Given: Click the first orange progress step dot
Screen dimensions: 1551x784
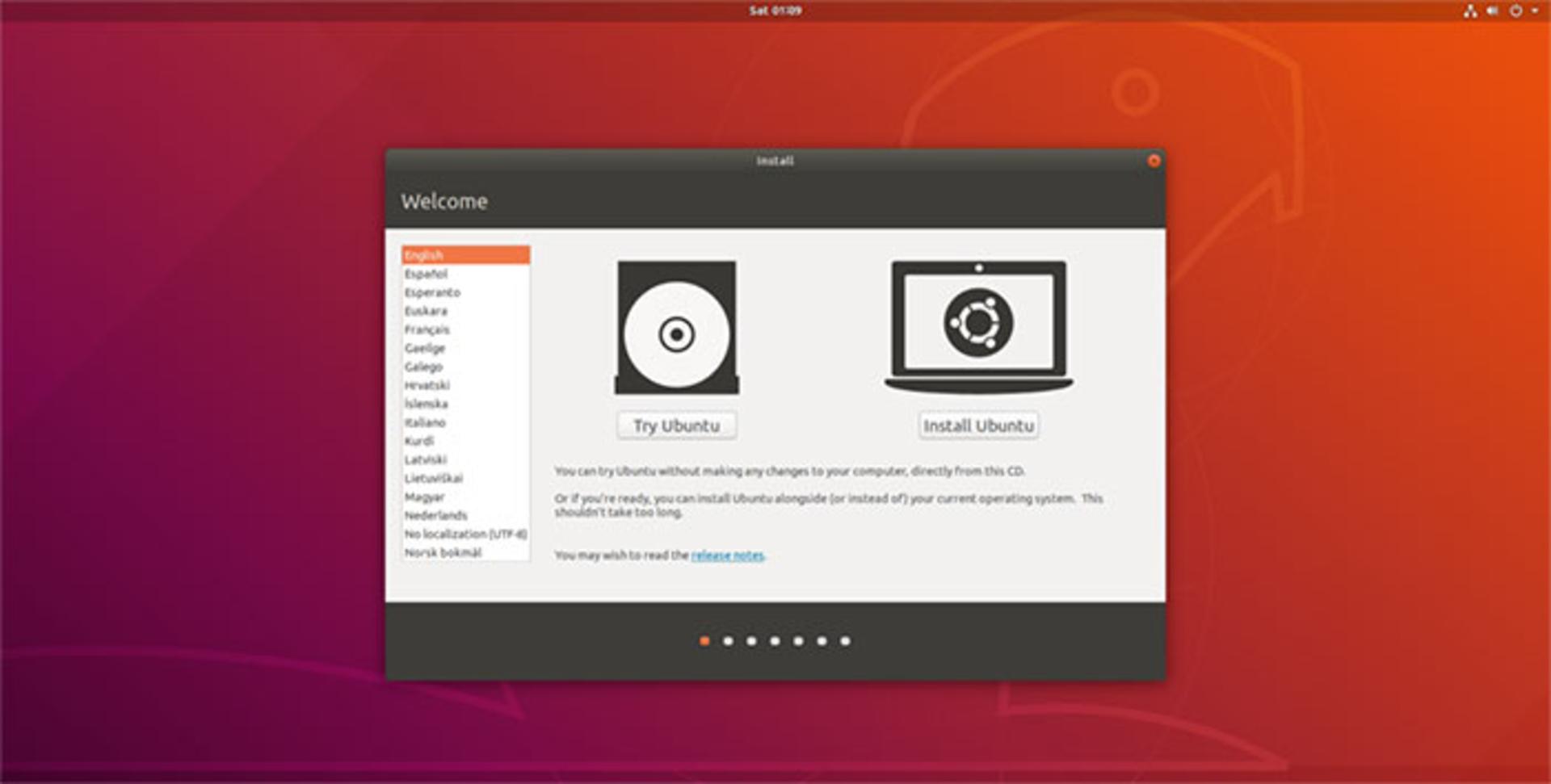Looking at the screenshot, I should coord(704,641).
